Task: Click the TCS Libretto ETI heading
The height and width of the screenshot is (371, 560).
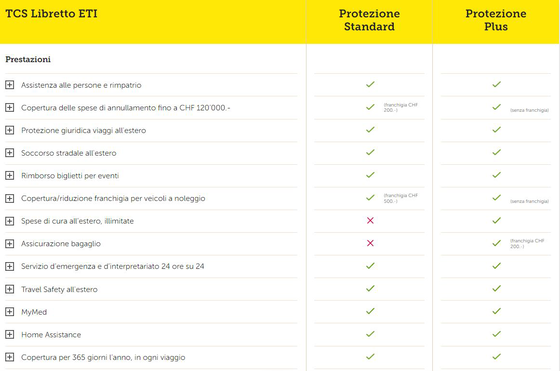Action: (51, 14)
